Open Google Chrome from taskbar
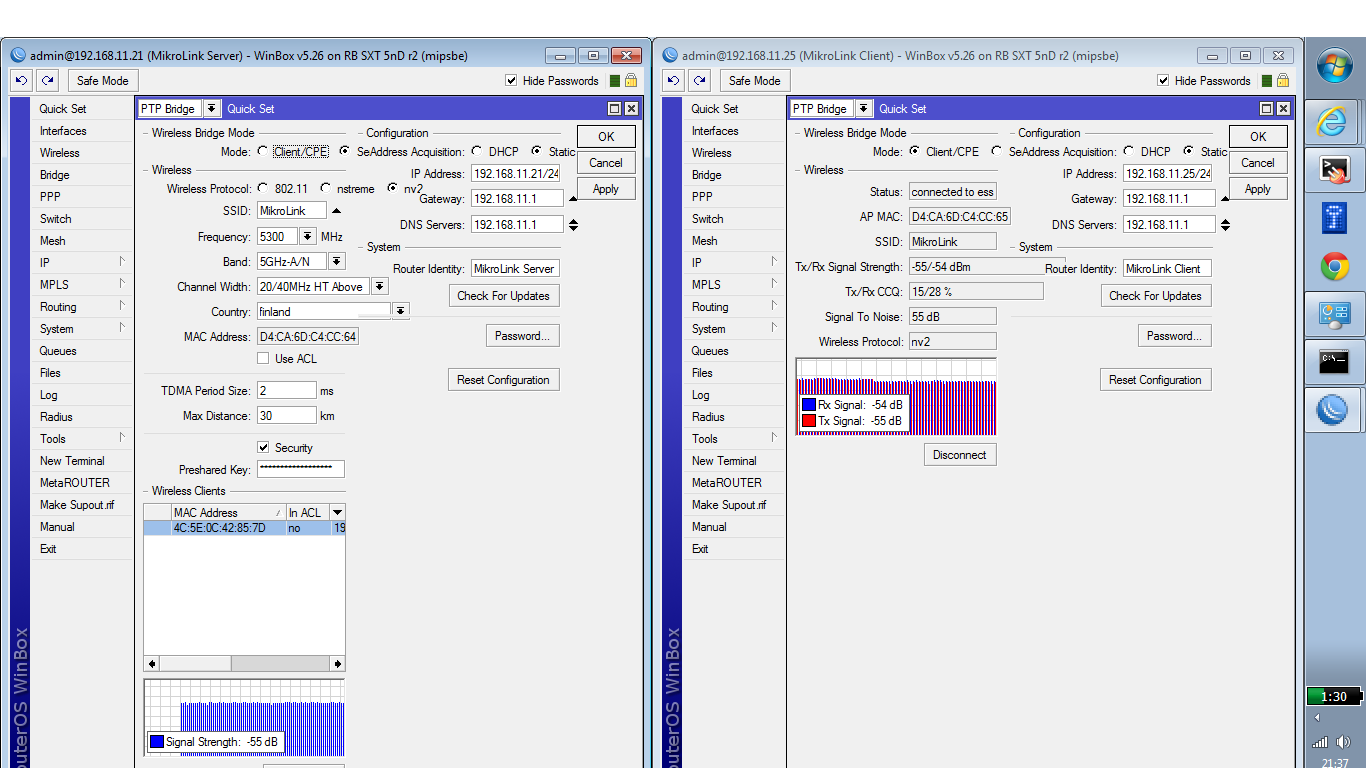Screen dimensions: 1366x768 [x=1333, y=266]
